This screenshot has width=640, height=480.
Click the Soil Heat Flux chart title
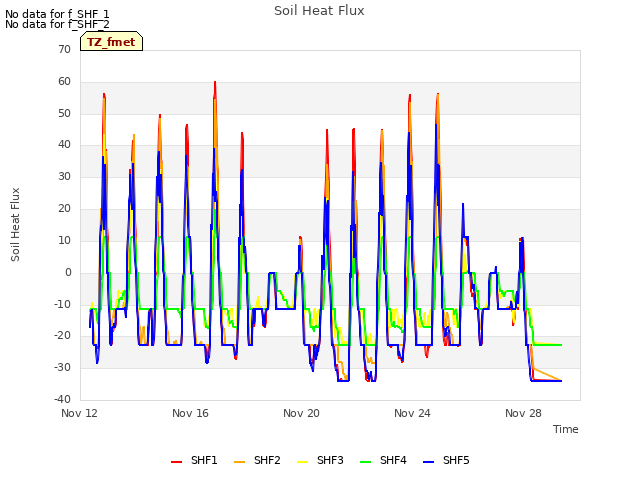[x=319, y=11]
